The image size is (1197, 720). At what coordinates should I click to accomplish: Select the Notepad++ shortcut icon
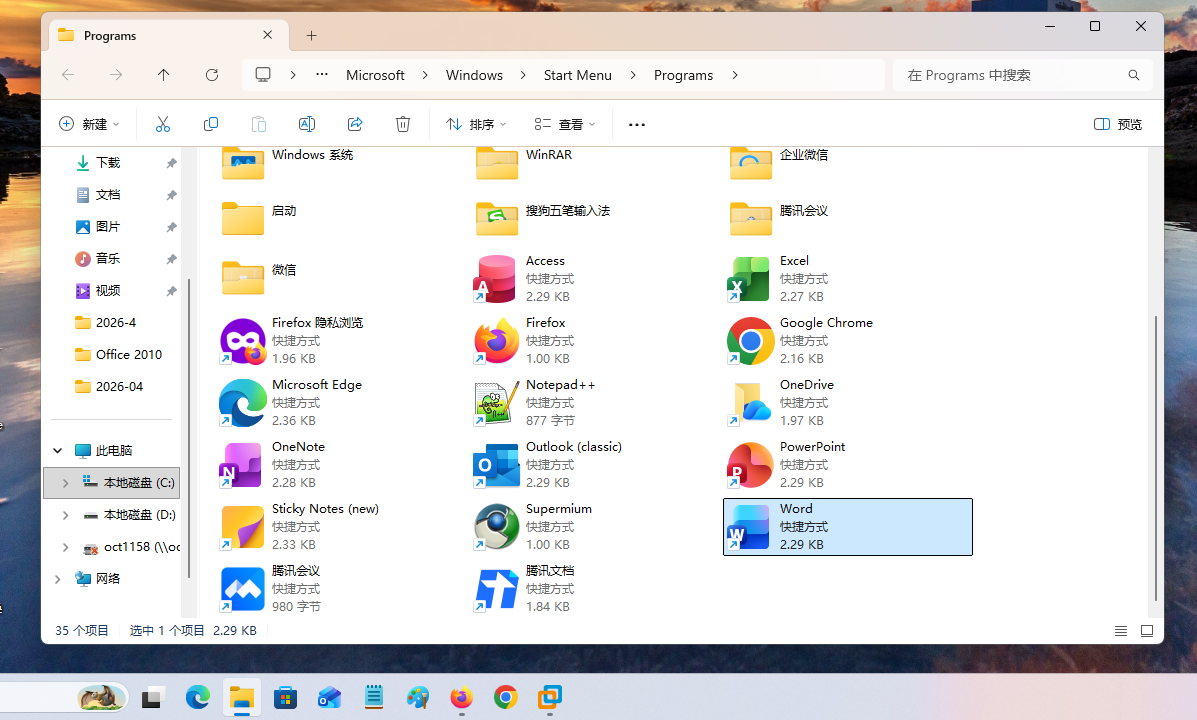496,403
